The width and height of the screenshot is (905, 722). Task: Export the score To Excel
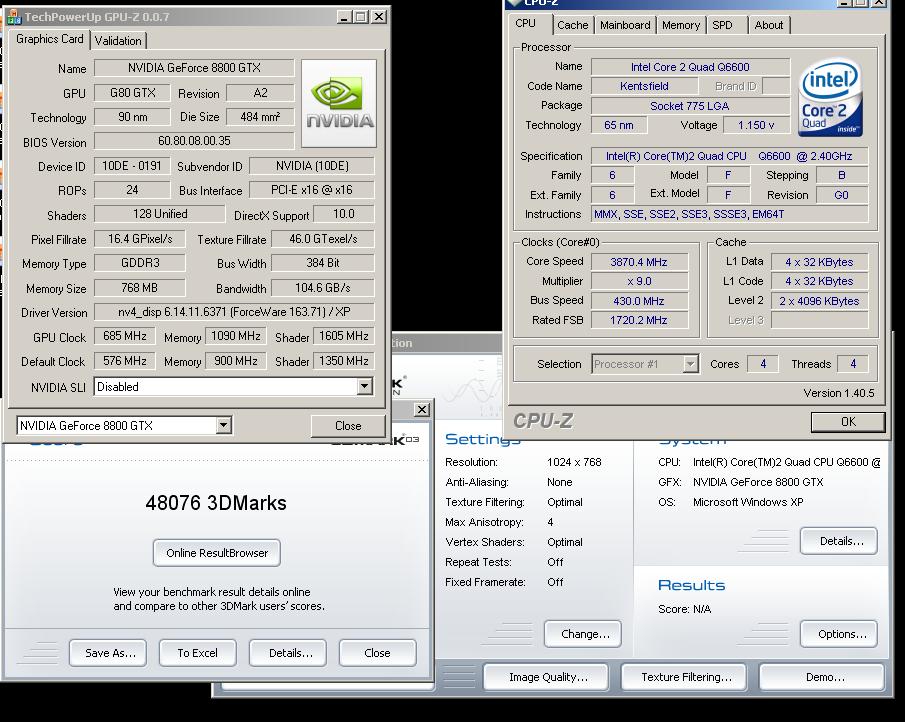click(197, 653)
